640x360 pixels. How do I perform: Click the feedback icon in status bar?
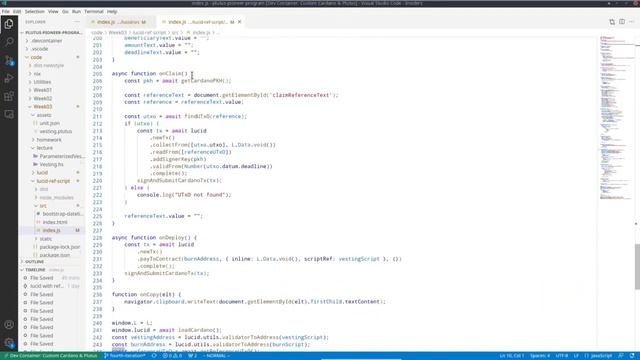pos(621,356)
